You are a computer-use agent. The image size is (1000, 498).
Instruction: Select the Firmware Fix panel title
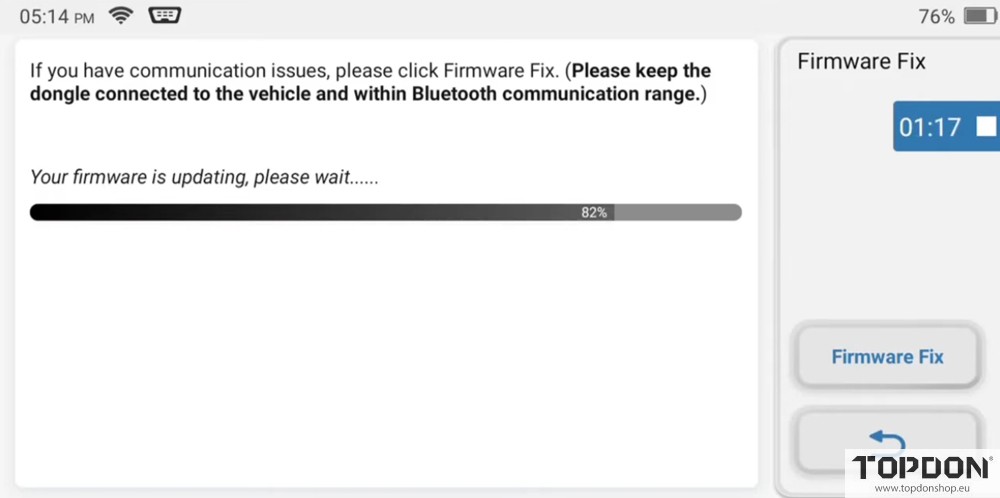point(861,61)
